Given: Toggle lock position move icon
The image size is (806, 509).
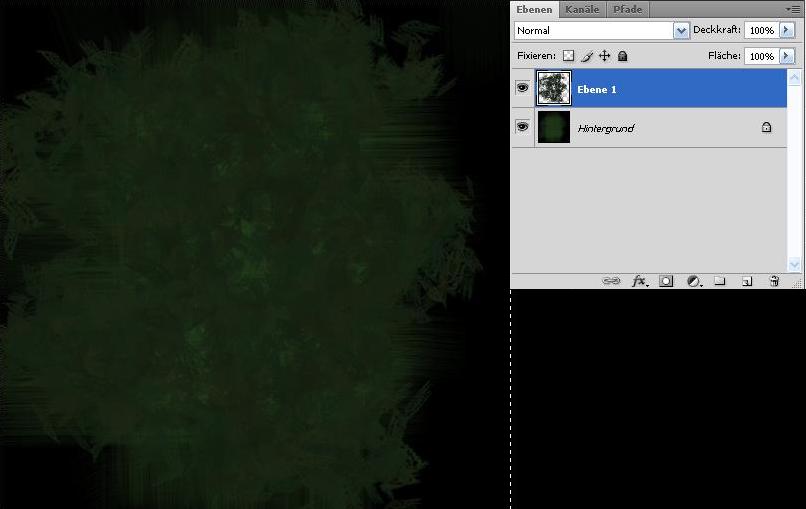Looking at the screenshot, I should pos(604,56).
